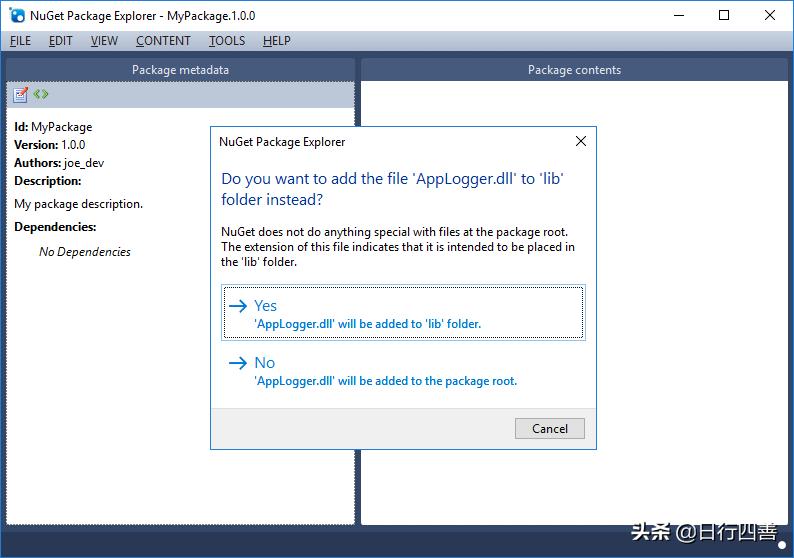Click the 'Id: MyPackage' text
The height and width of the screenshot is (558, 794).
(53, 127)
